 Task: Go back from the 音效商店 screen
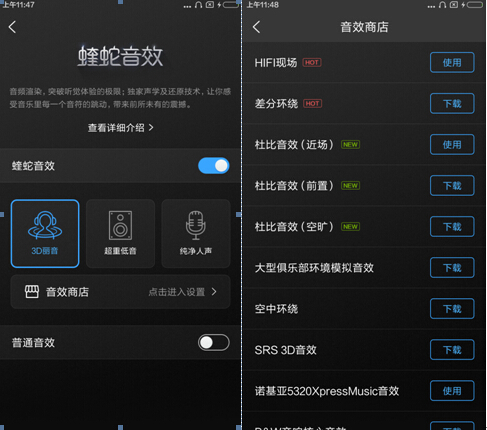pyautogui.click(x=256, y=27)
